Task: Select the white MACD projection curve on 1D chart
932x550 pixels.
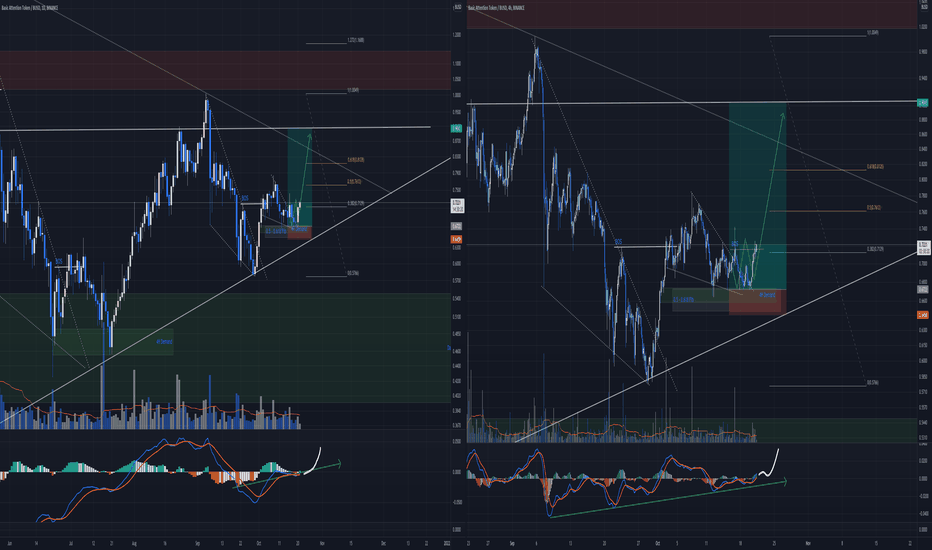Action: tap(313, 460)
